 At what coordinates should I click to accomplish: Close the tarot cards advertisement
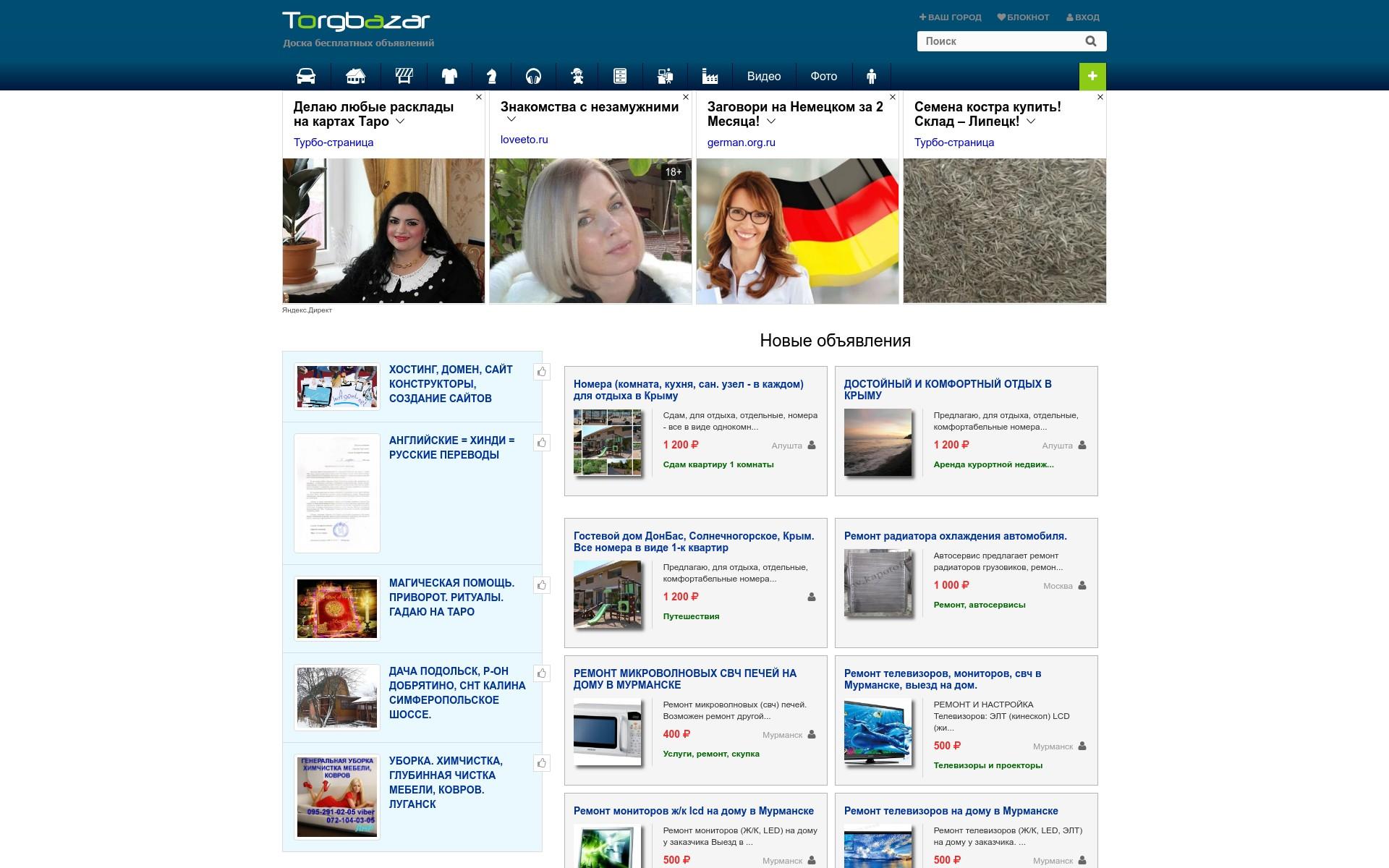[x=479, y=97]
